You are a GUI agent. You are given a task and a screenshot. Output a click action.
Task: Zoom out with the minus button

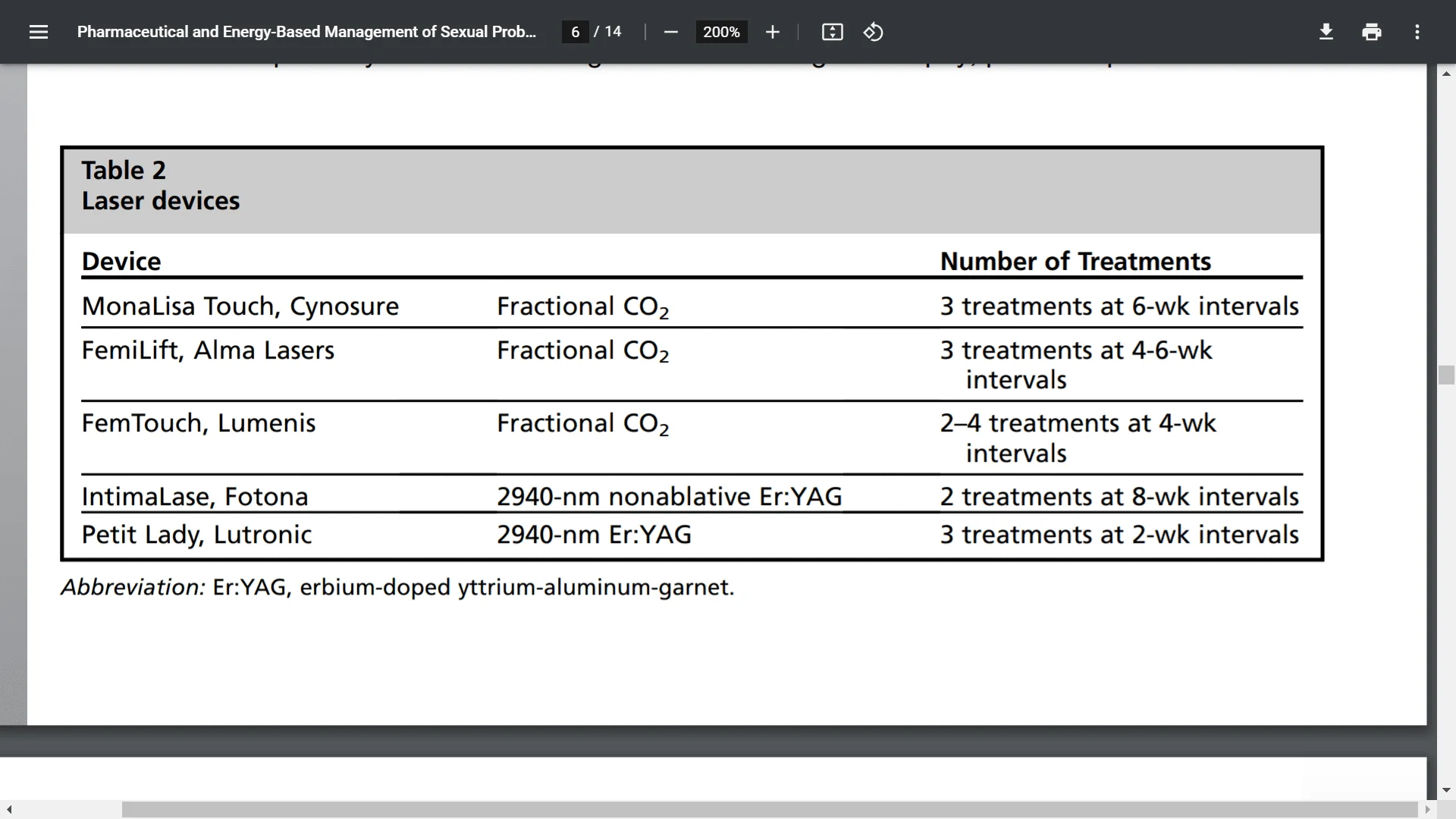pos(670,32)
